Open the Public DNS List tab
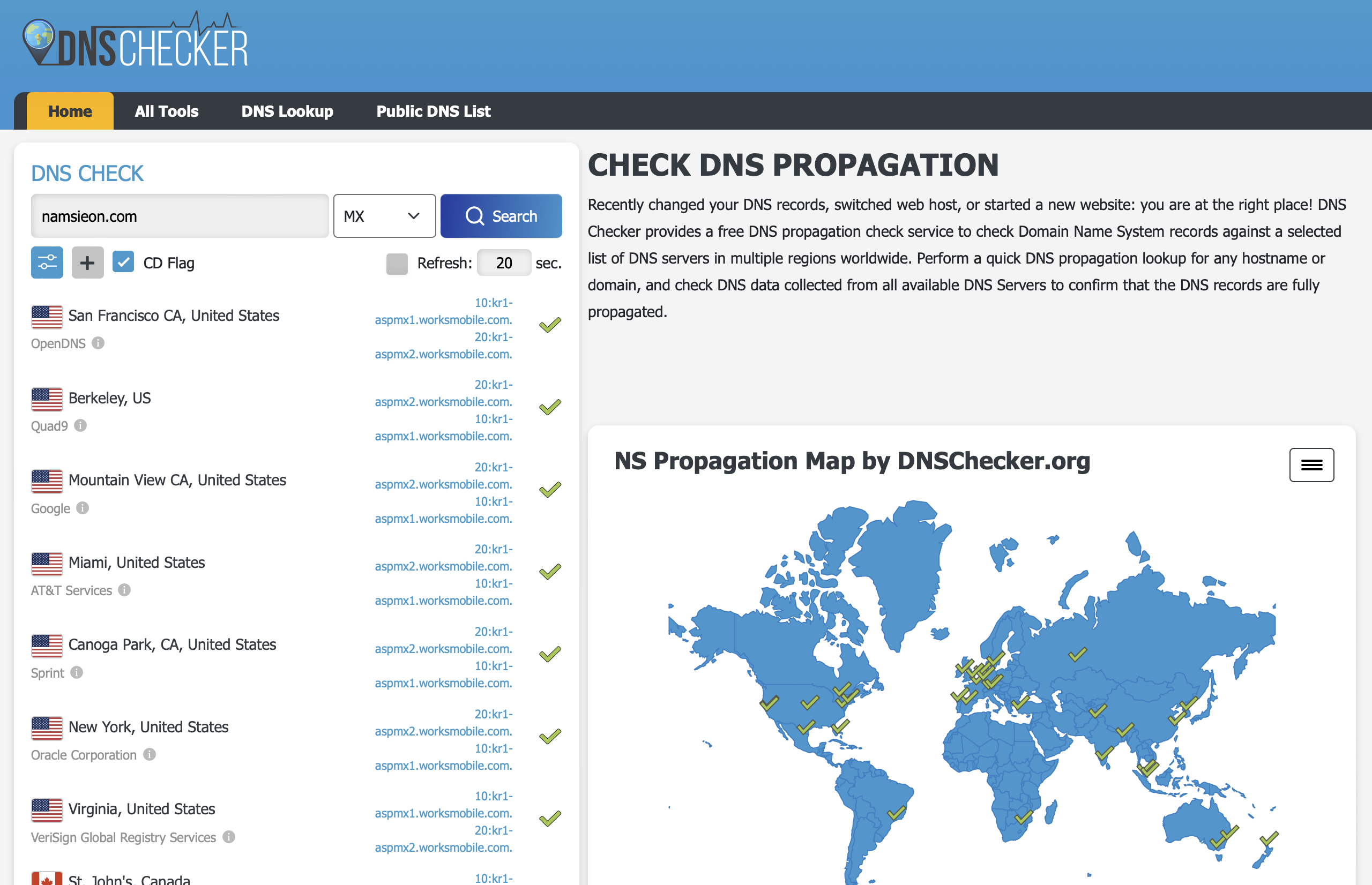Image resolution: width=1372 pixels, height=885 pixels. [x=433, y=111]
